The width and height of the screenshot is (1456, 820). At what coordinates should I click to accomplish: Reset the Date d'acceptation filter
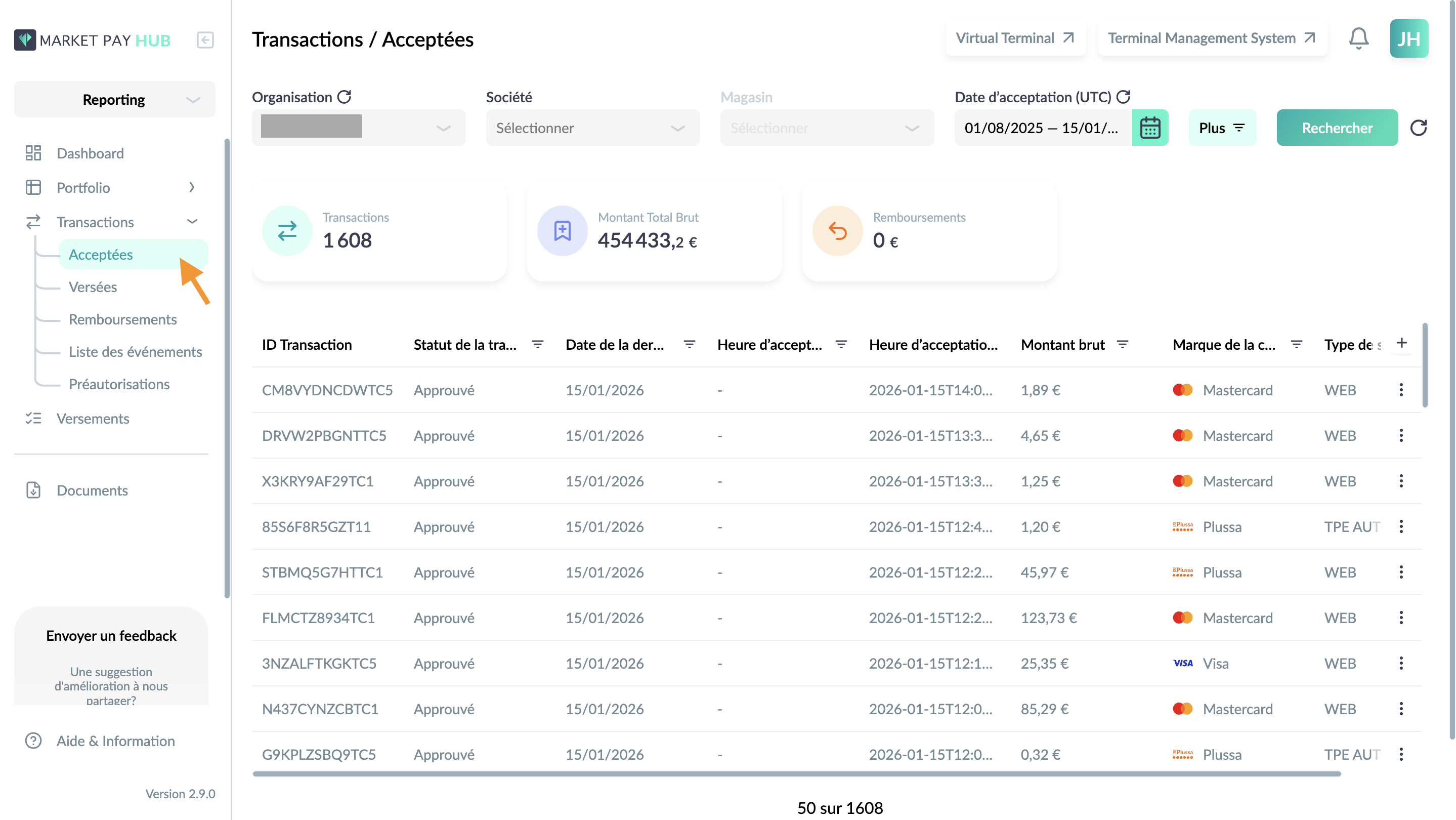(1123, 97)
